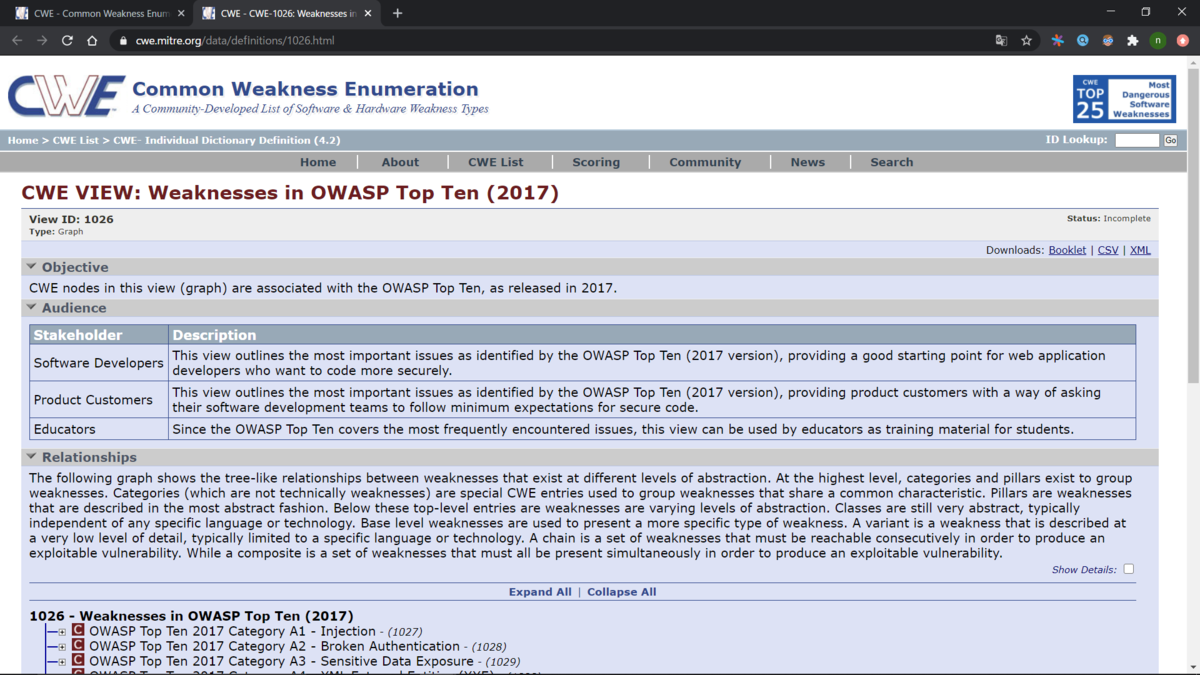Open Category A3 - Sensitive Data Exposure entry
The height and width of the screenshot is (675, 1200).
point(281,661)
